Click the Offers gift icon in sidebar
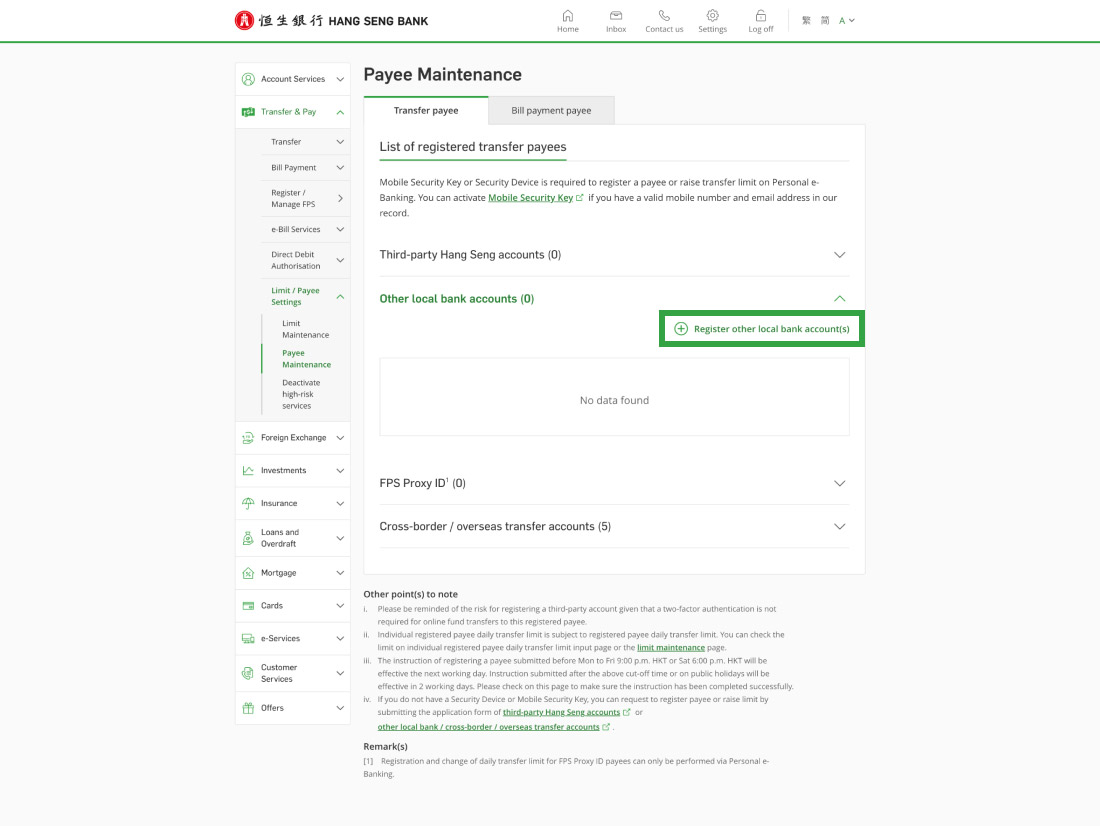This screenshot has height=826, width=1100. [x=248, y=708]
